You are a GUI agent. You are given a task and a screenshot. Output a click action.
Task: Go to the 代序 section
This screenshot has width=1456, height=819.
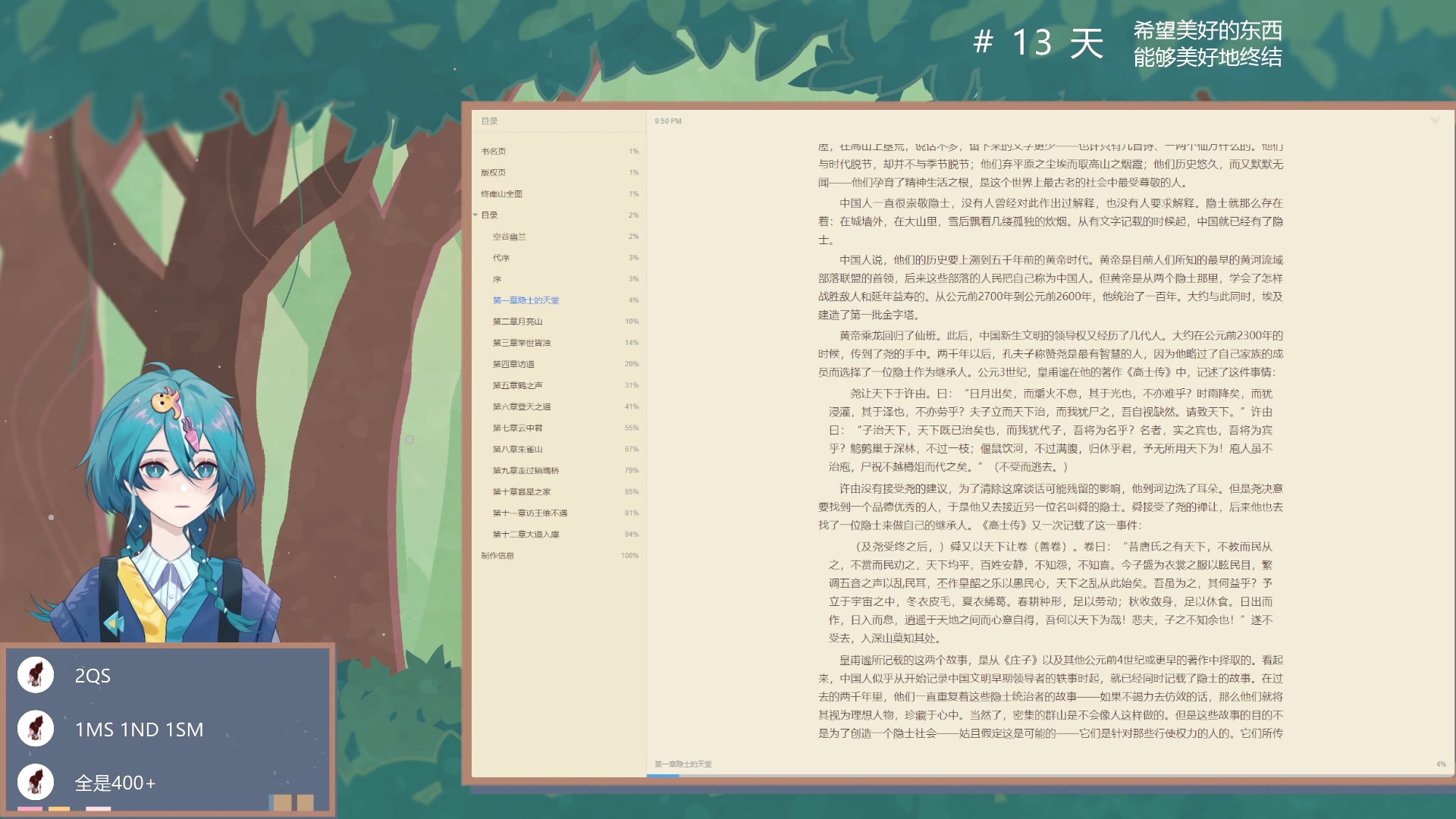[x=559, y=258]
